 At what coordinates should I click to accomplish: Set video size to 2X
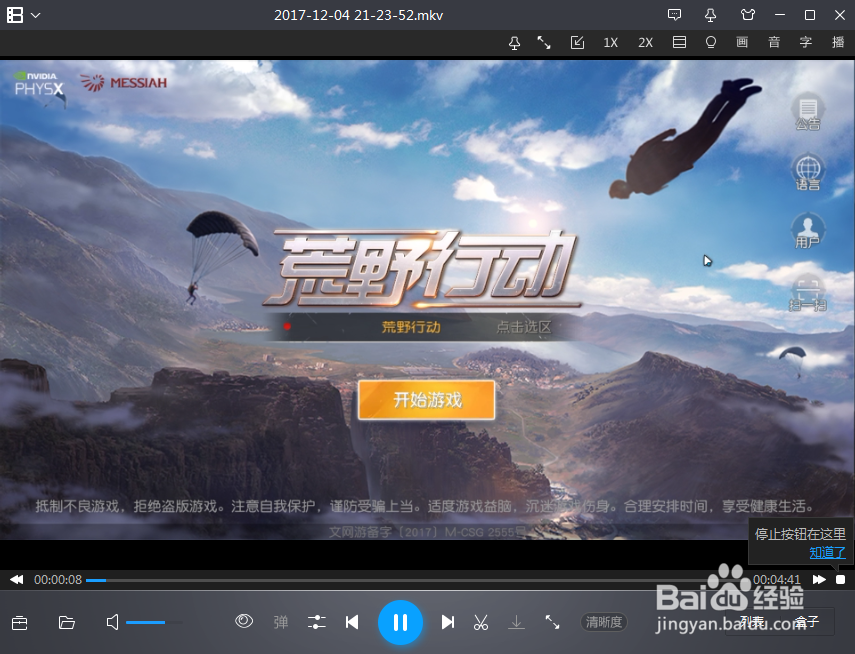pyautogui.click(x=646, y=43)
